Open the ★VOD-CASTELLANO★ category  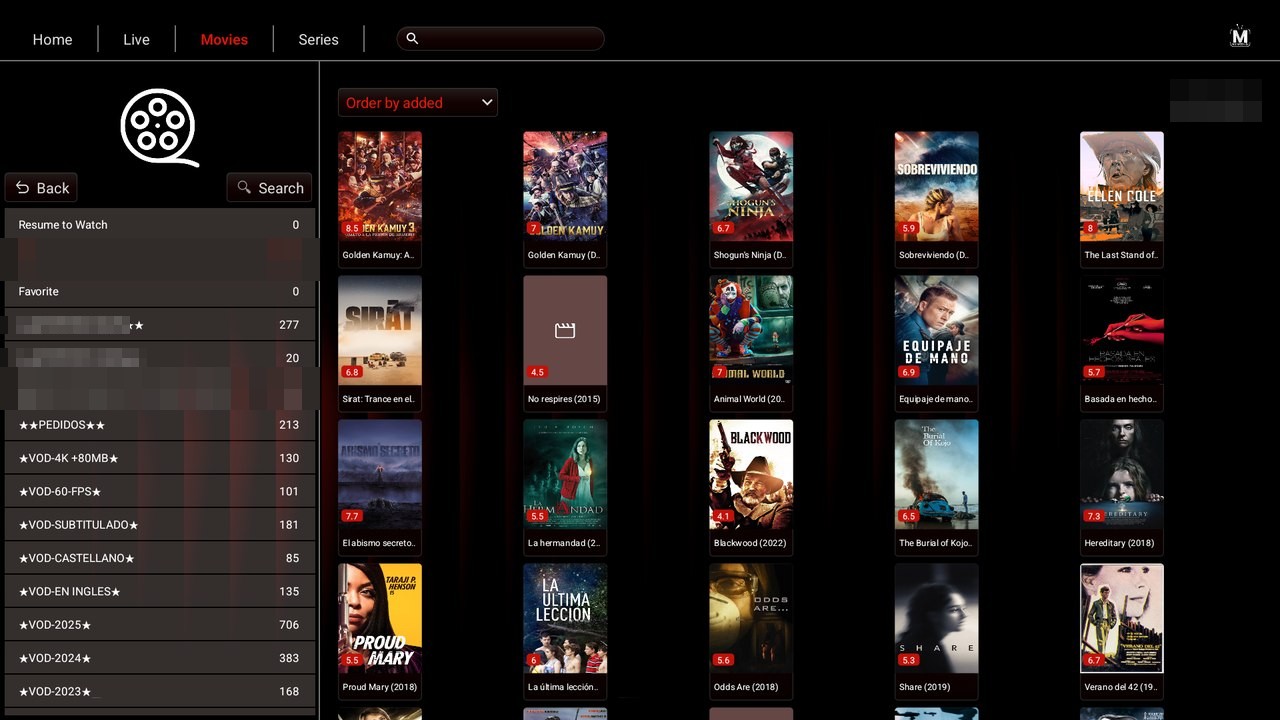(160, 558)
